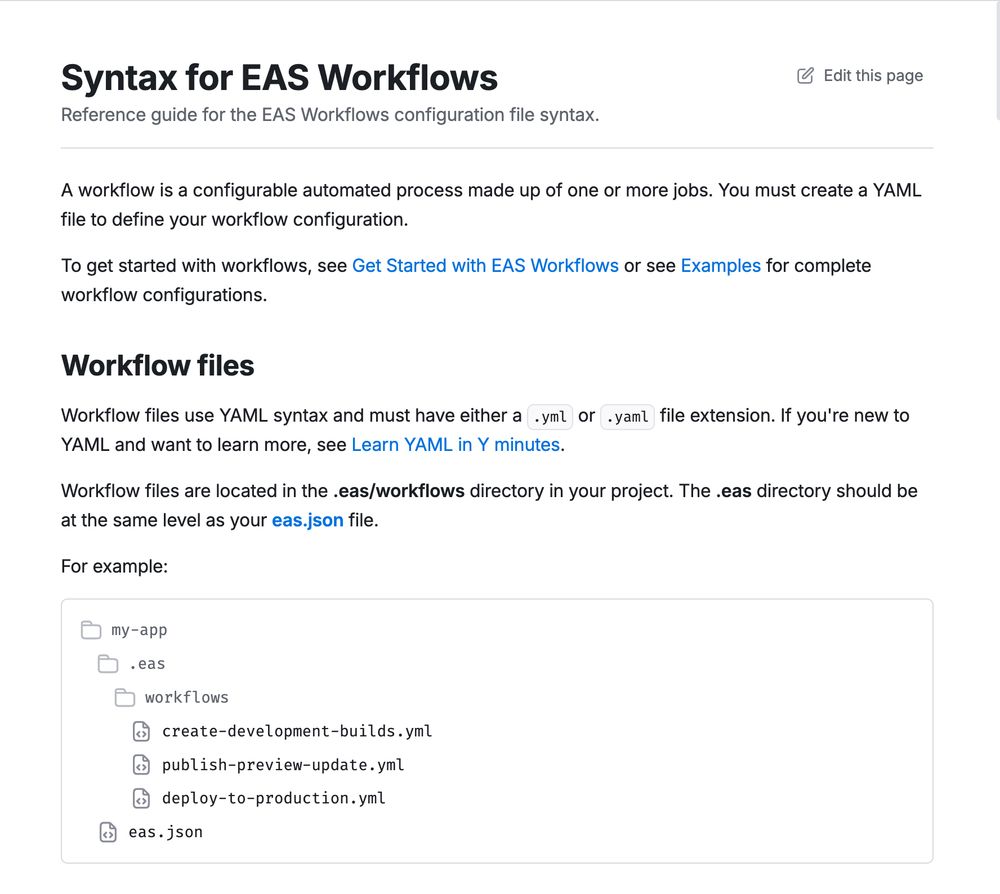The height and width of the screenshot is (894, 1000).
Task: Select deploy-to-production.yml file name
Action: click(x=274, y=798)
